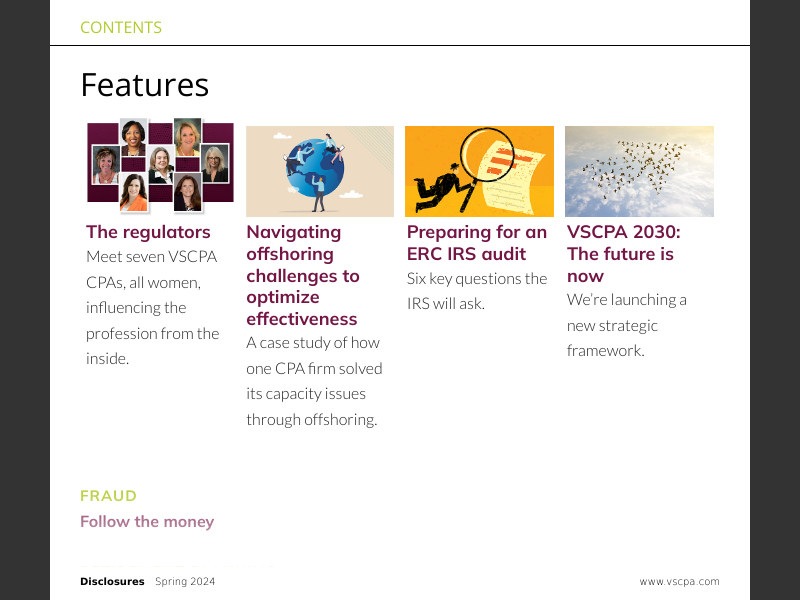Click the offshoring case study description
The image size is (800, 600).
(x=314, y=381)
